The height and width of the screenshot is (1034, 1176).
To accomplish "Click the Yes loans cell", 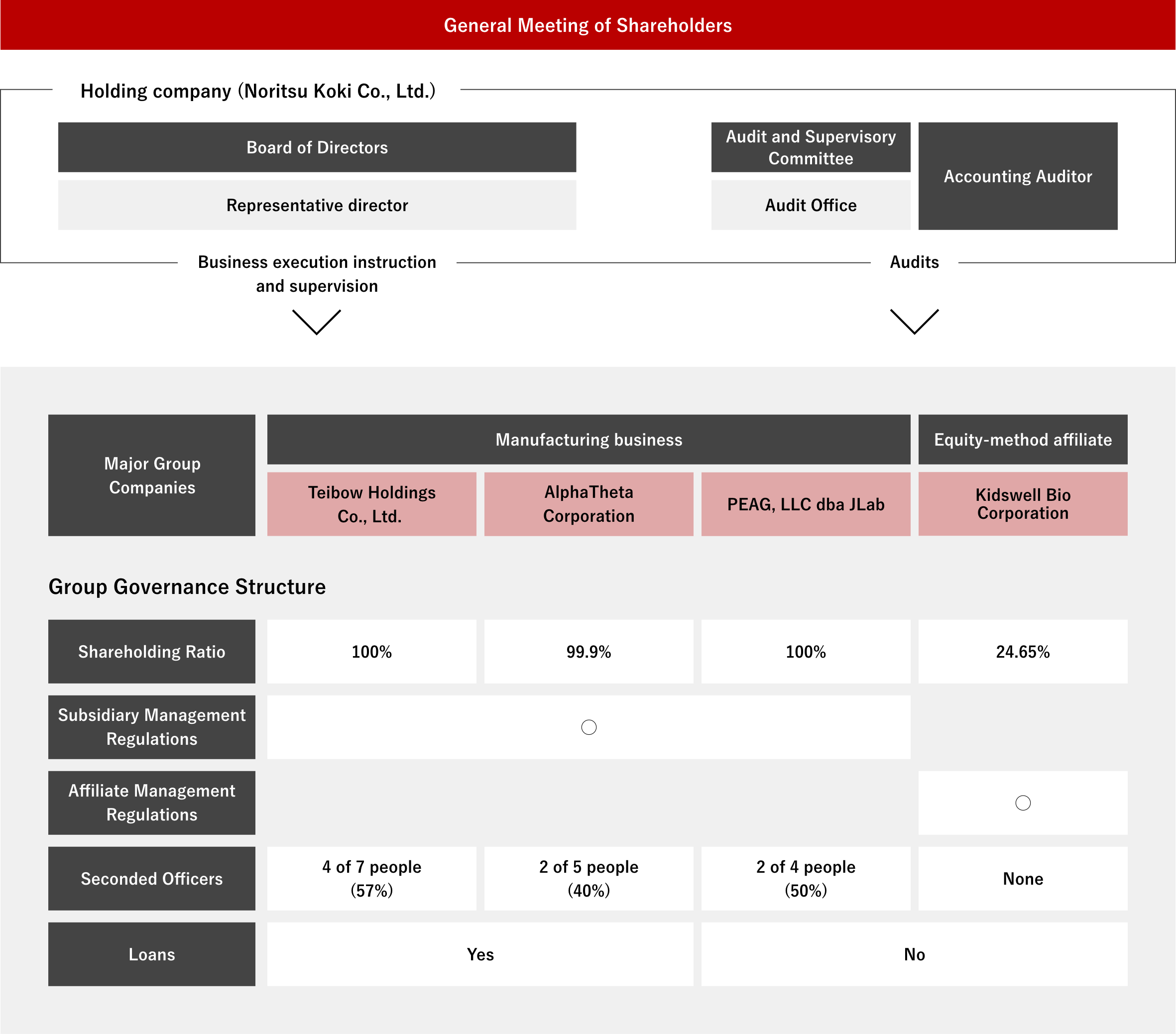I will (480, 954).
